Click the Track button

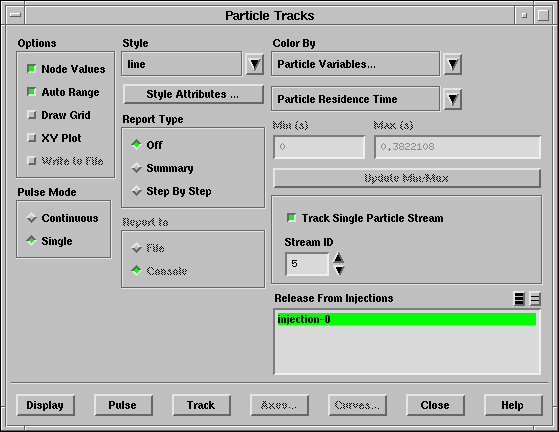pos(201,405)
